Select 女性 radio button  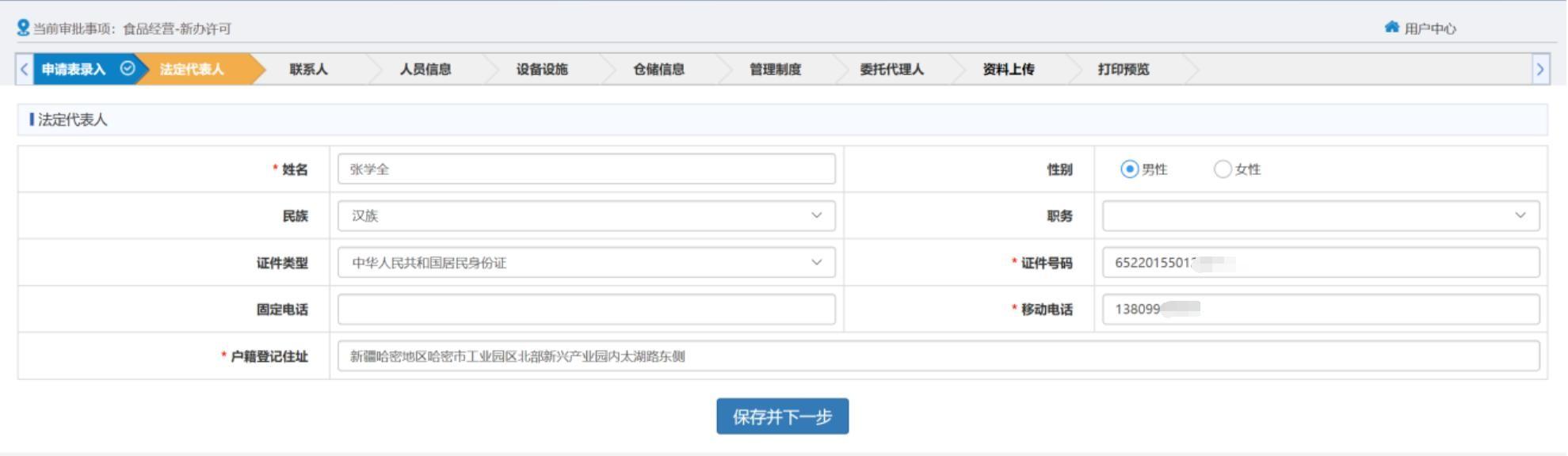tap(1223, 169)
